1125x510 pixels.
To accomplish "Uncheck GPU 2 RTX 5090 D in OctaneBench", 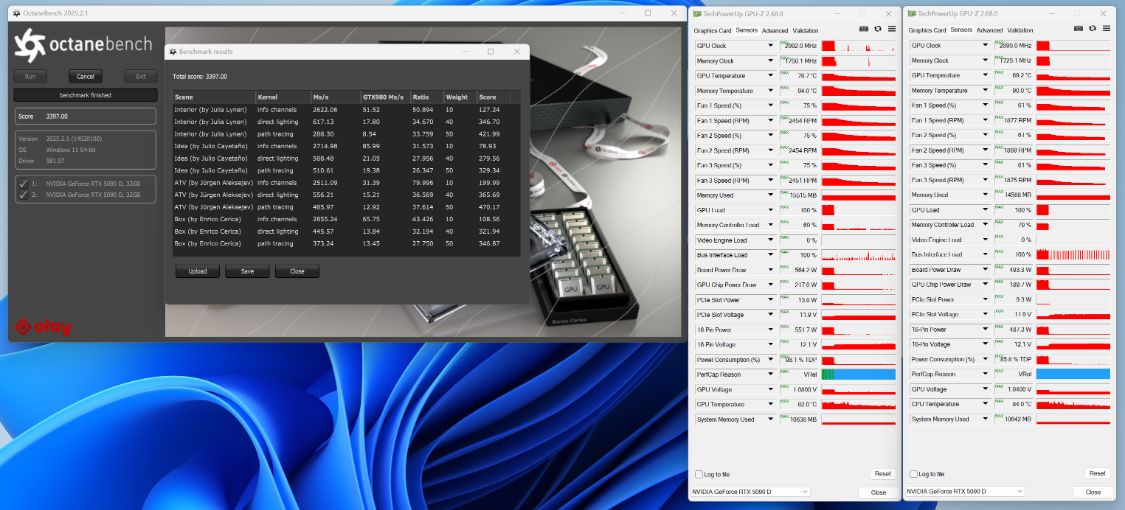I will click(23, 194).
